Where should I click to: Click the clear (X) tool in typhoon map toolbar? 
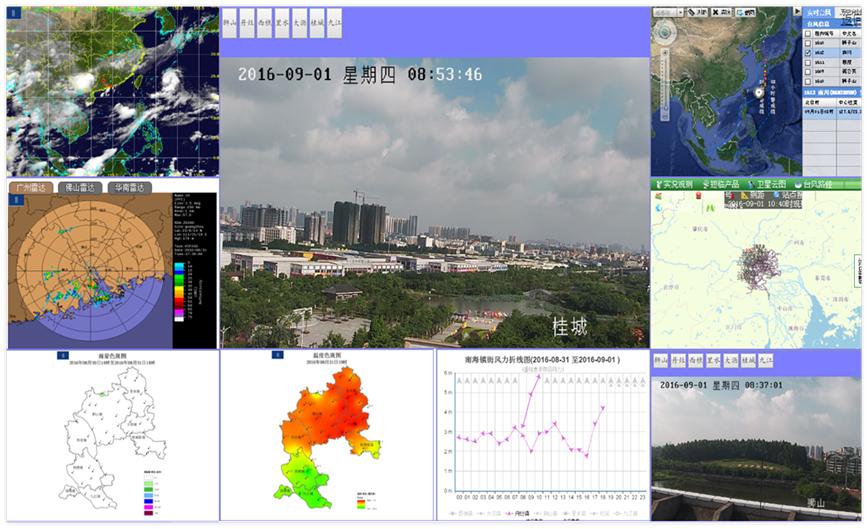721,12
